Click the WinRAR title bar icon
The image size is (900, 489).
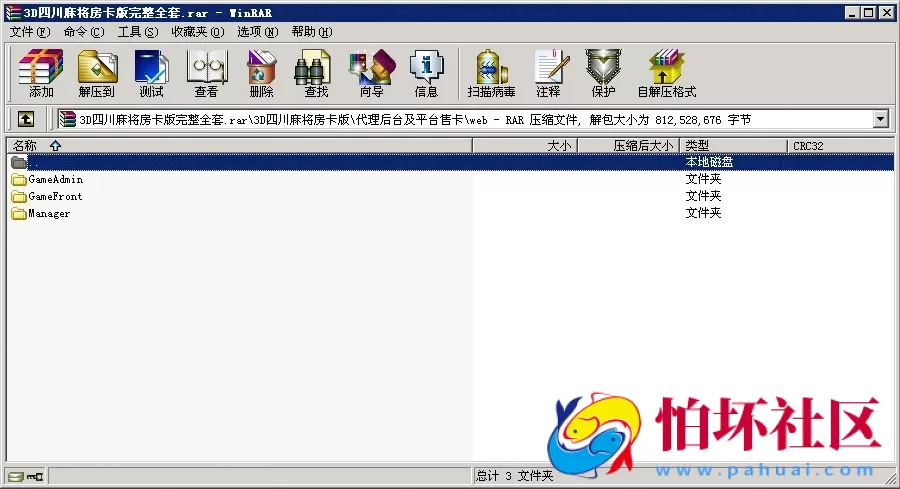[13, 13]
